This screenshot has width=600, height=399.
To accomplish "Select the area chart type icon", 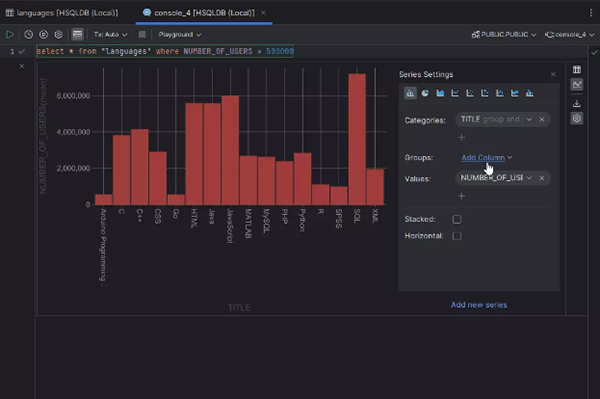I will tap(440, 93).
